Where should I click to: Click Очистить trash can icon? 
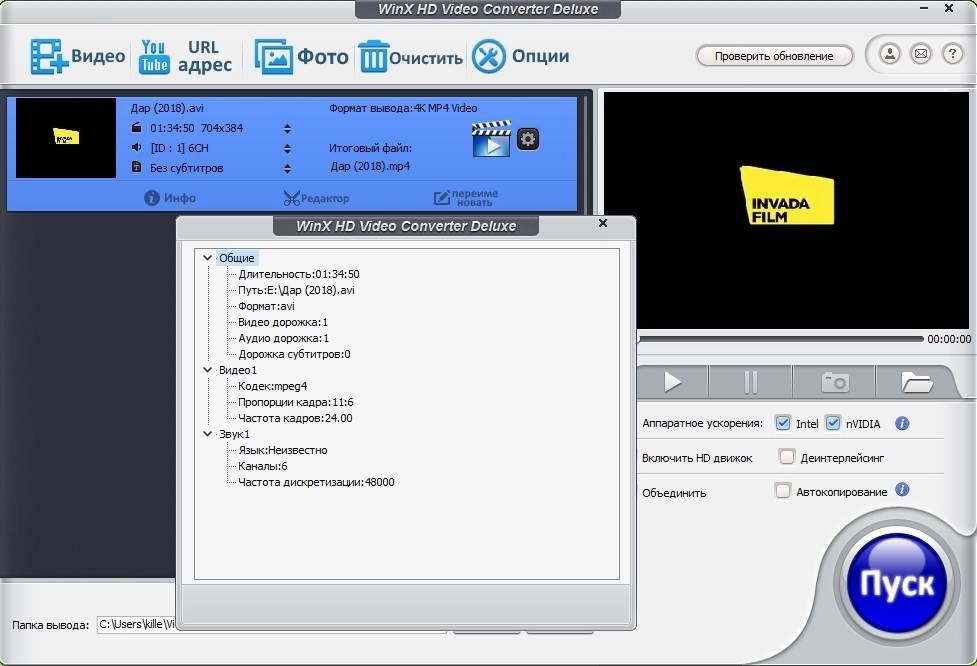pos(373,57)
